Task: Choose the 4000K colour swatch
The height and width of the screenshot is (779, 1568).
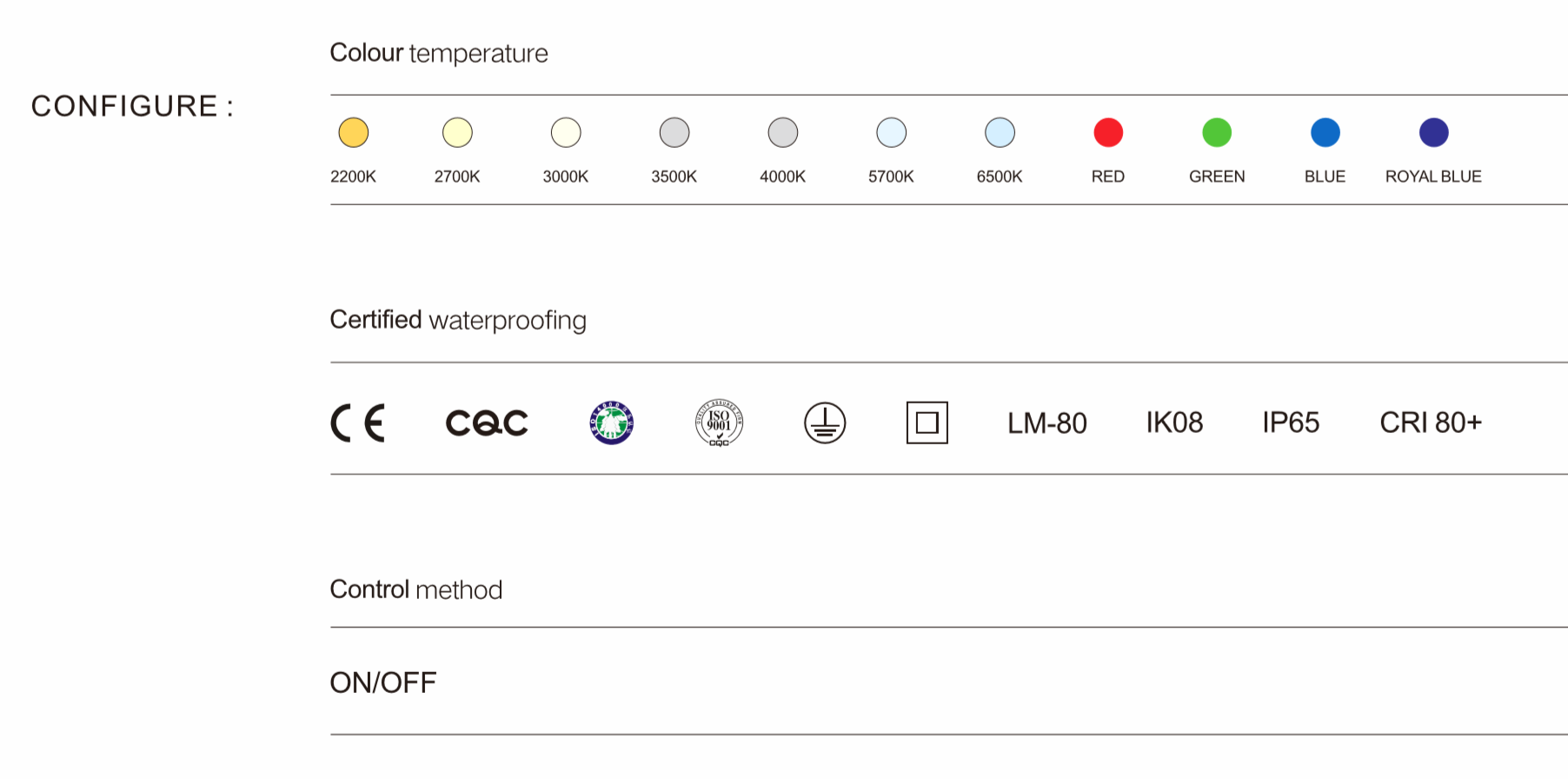Action: pos(783,133)
